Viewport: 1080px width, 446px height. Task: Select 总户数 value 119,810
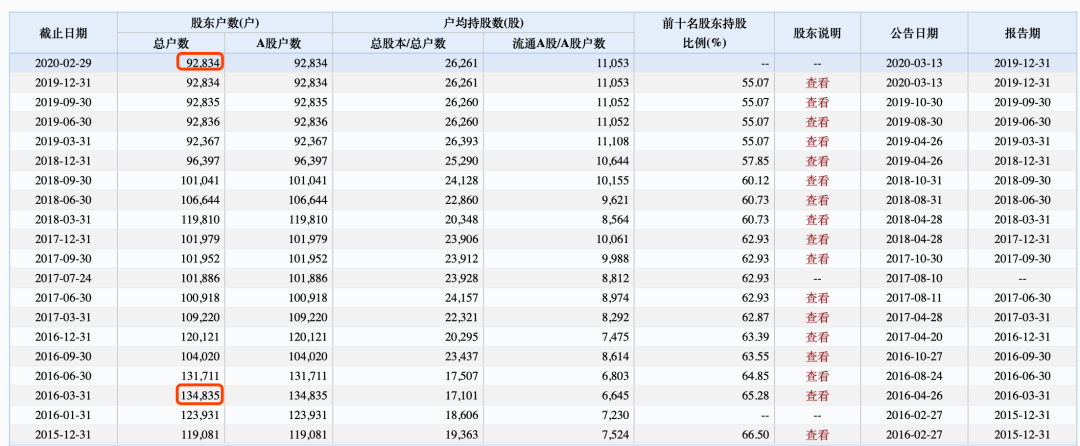(199, 220)
